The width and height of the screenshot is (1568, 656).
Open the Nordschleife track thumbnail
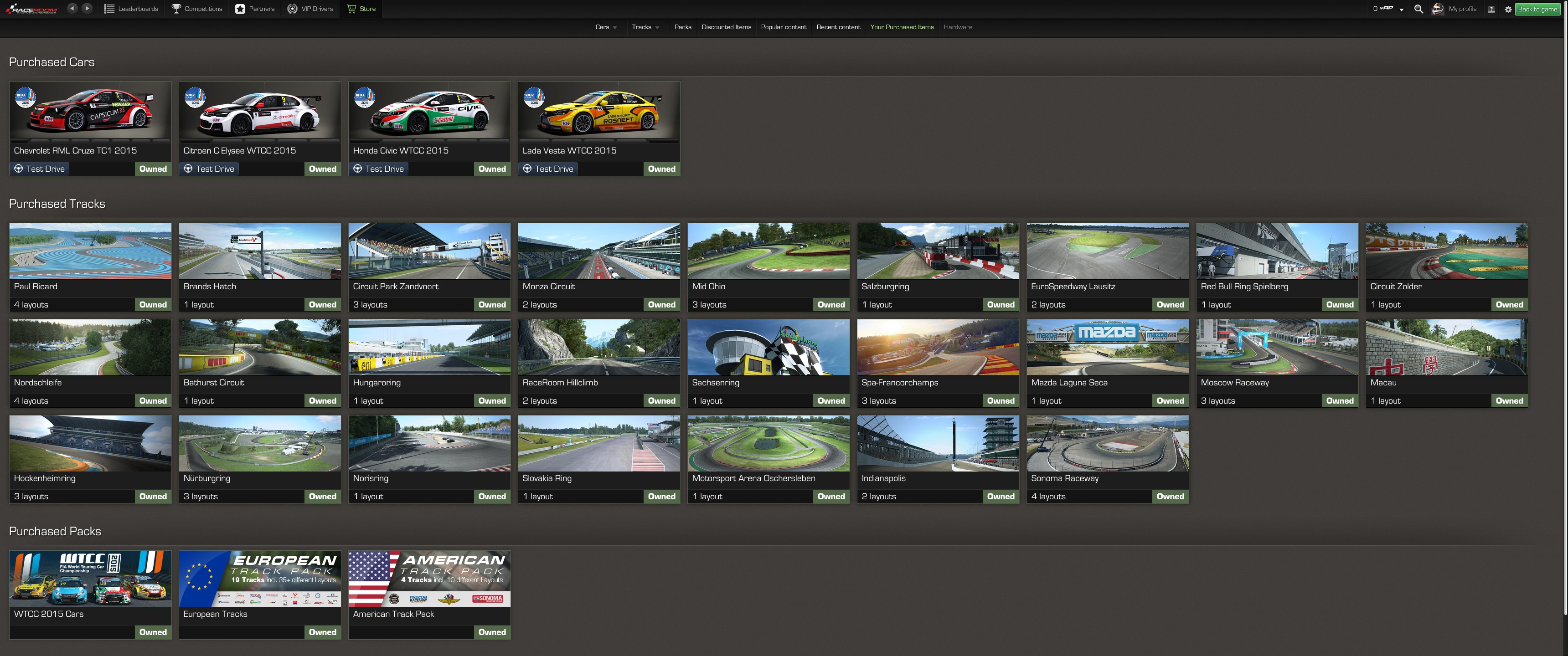[x=90, y=347]
